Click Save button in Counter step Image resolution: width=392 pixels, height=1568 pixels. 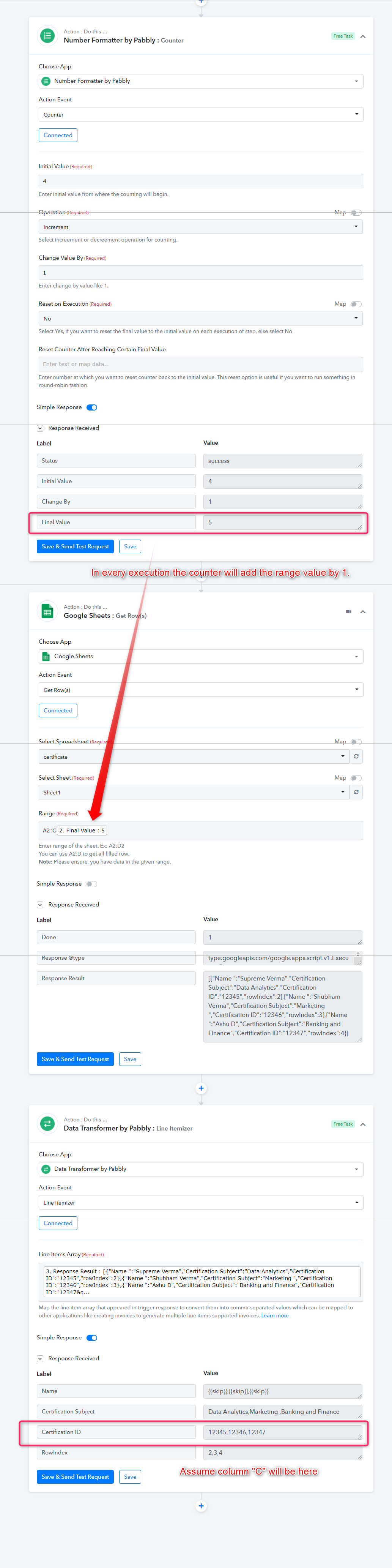[130, 546]
